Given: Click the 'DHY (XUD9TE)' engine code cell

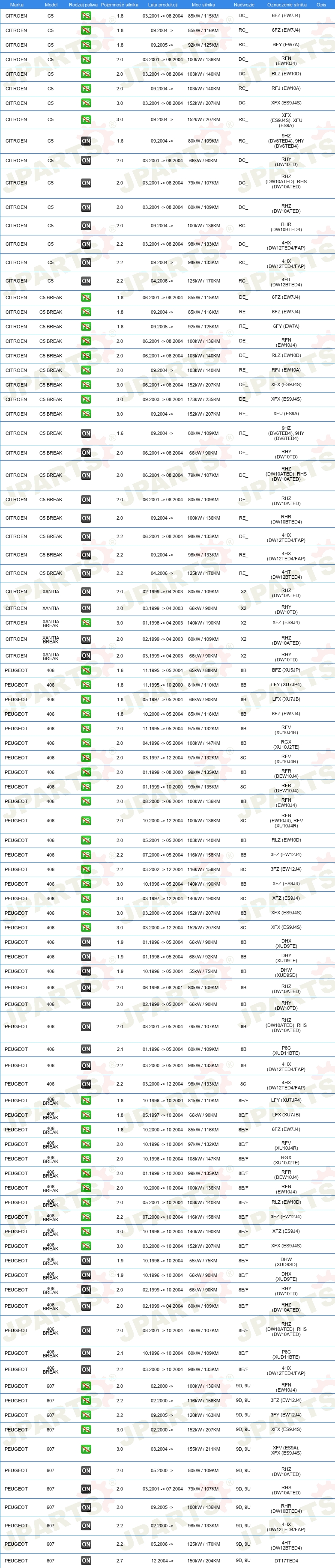Looking at the screenshot, I should 286,957.
